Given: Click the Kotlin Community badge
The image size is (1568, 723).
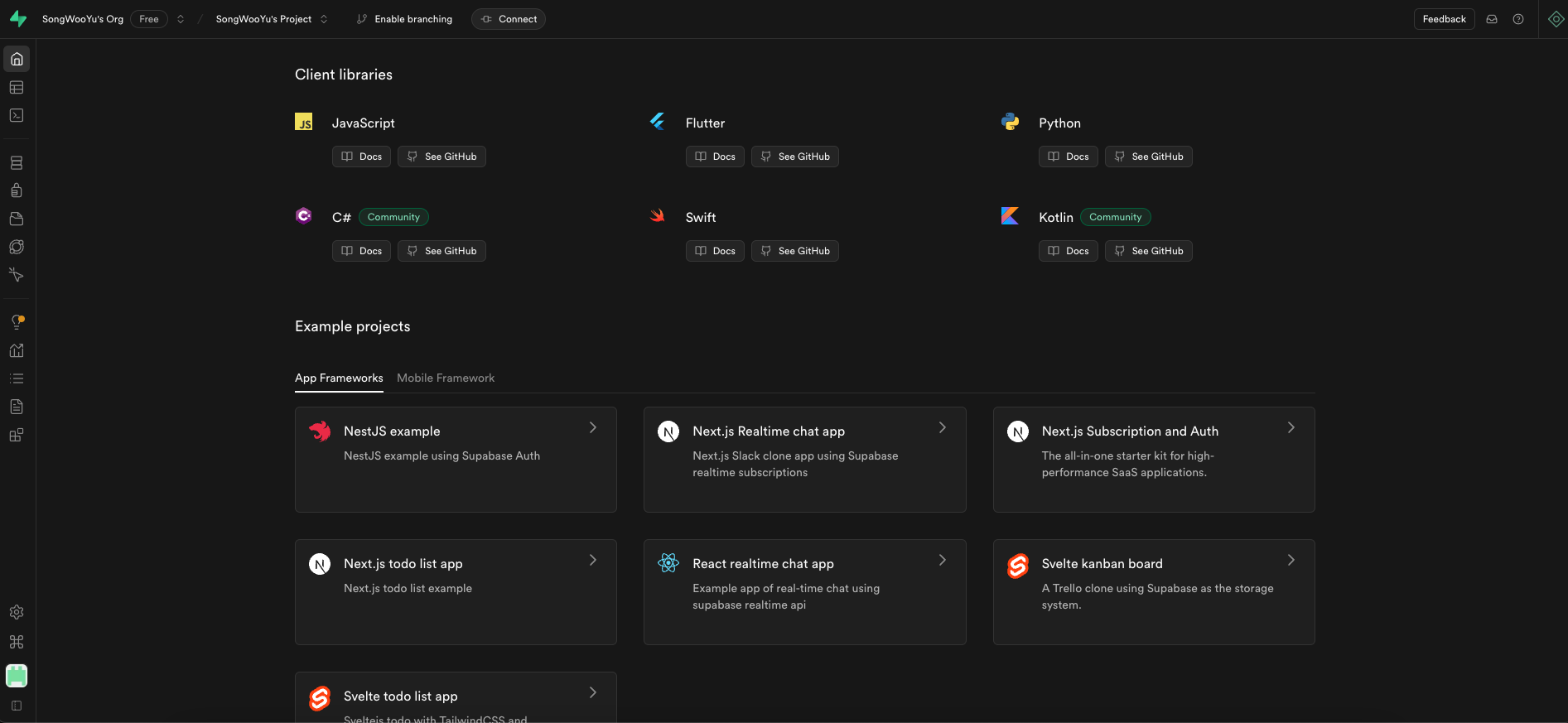Looking at the screenshot, I should (x=1116, y=217).
